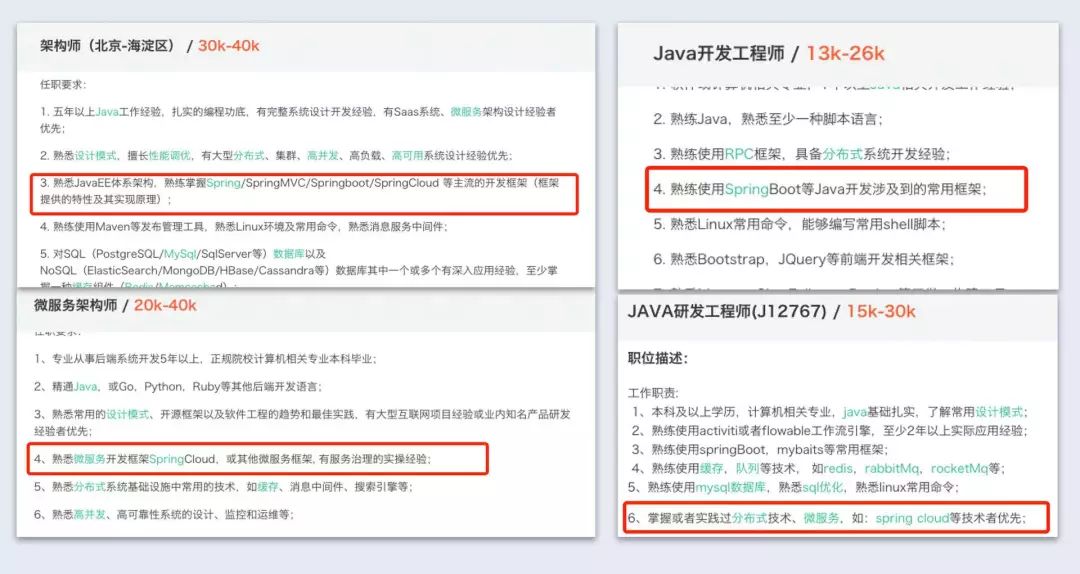Open the green Spring link in SpringBoot item
The height and width of the screenshot is (574, 1080).
point(746,189)
